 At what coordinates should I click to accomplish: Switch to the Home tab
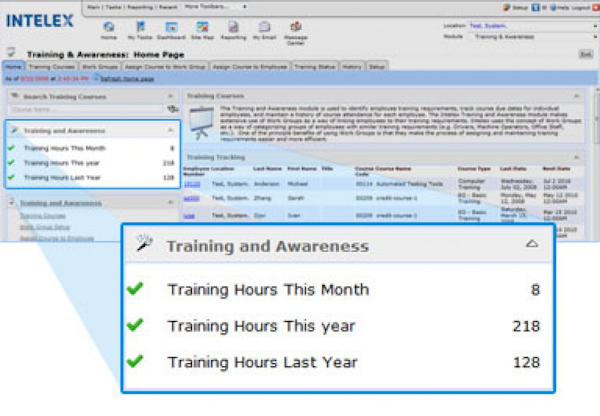pos(13,67)
